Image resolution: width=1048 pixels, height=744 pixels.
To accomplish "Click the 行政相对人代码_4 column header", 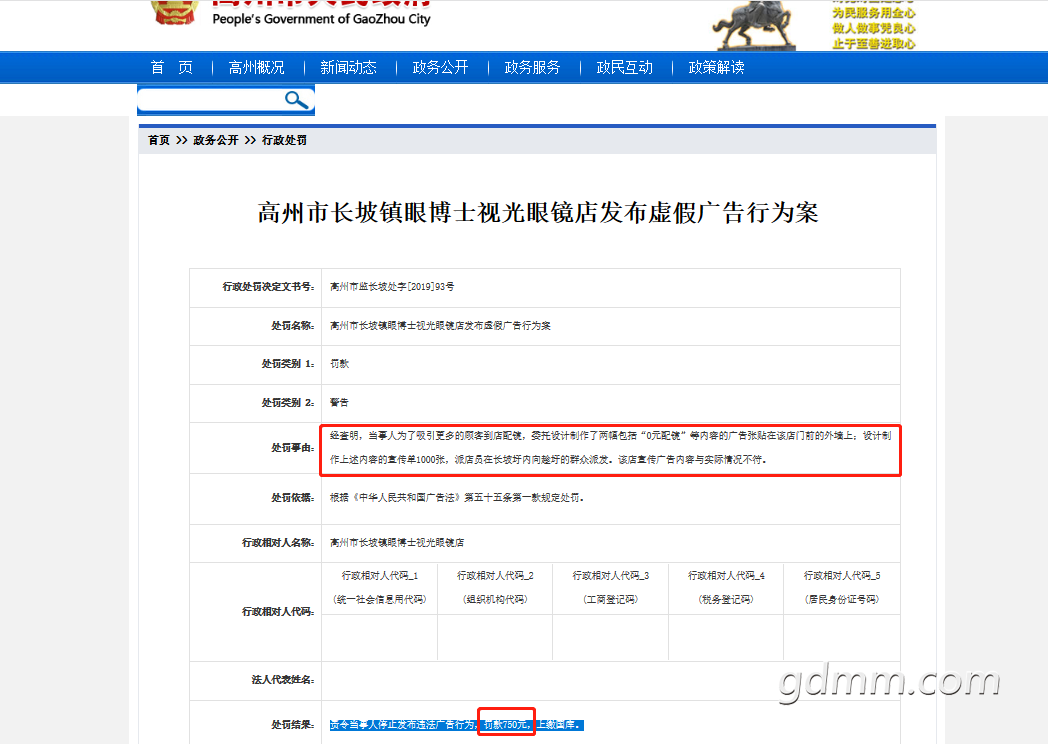I will (727, 588).
